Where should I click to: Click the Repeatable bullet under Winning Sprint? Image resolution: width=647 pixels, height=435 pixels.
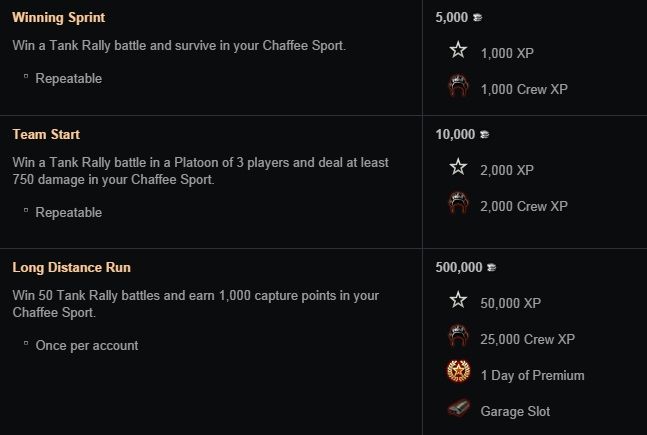click(68, 78)
